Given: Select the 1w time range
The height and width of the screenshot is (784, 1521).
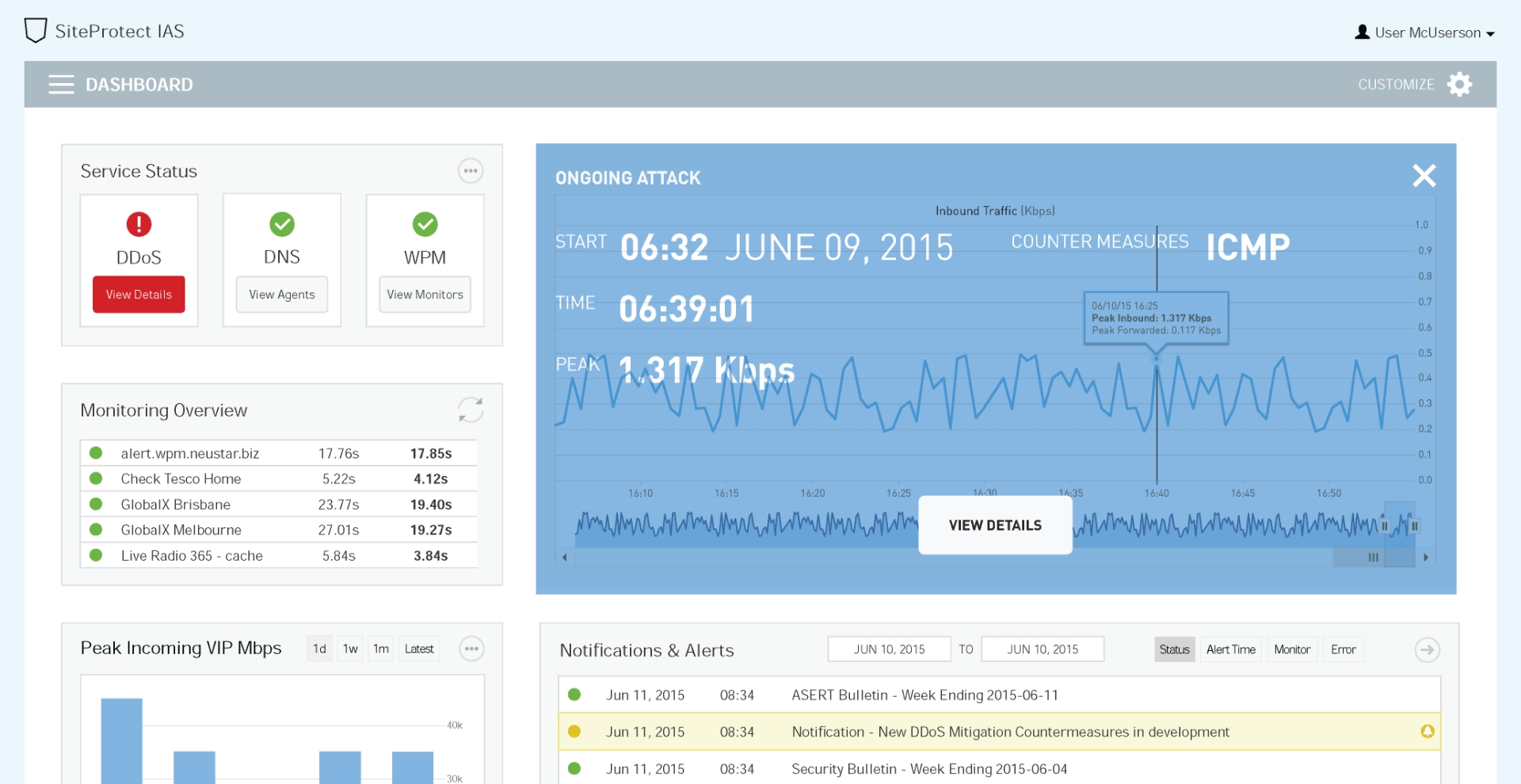Looking at the screenshot, I should [x=350, y=649].
